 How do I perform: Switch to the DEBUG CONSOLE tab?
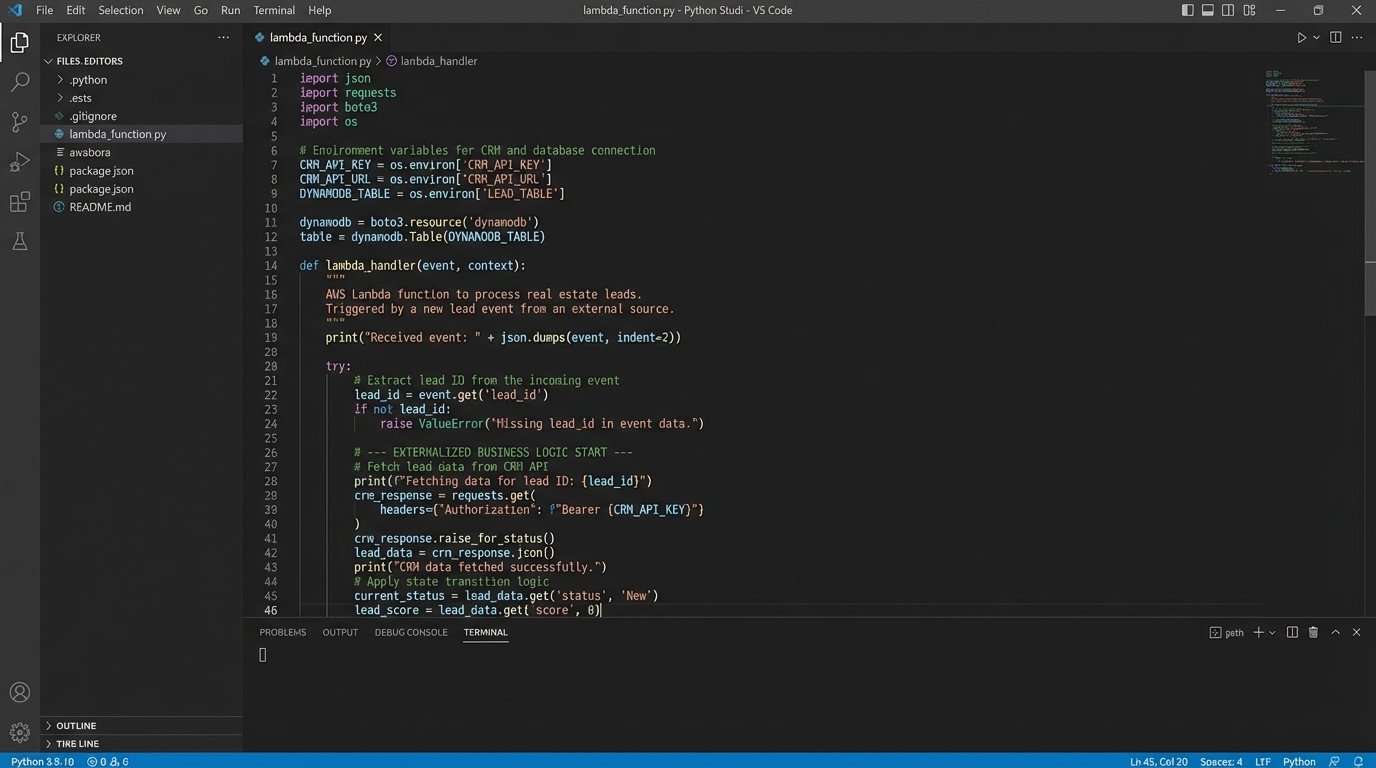pos(411,632)
